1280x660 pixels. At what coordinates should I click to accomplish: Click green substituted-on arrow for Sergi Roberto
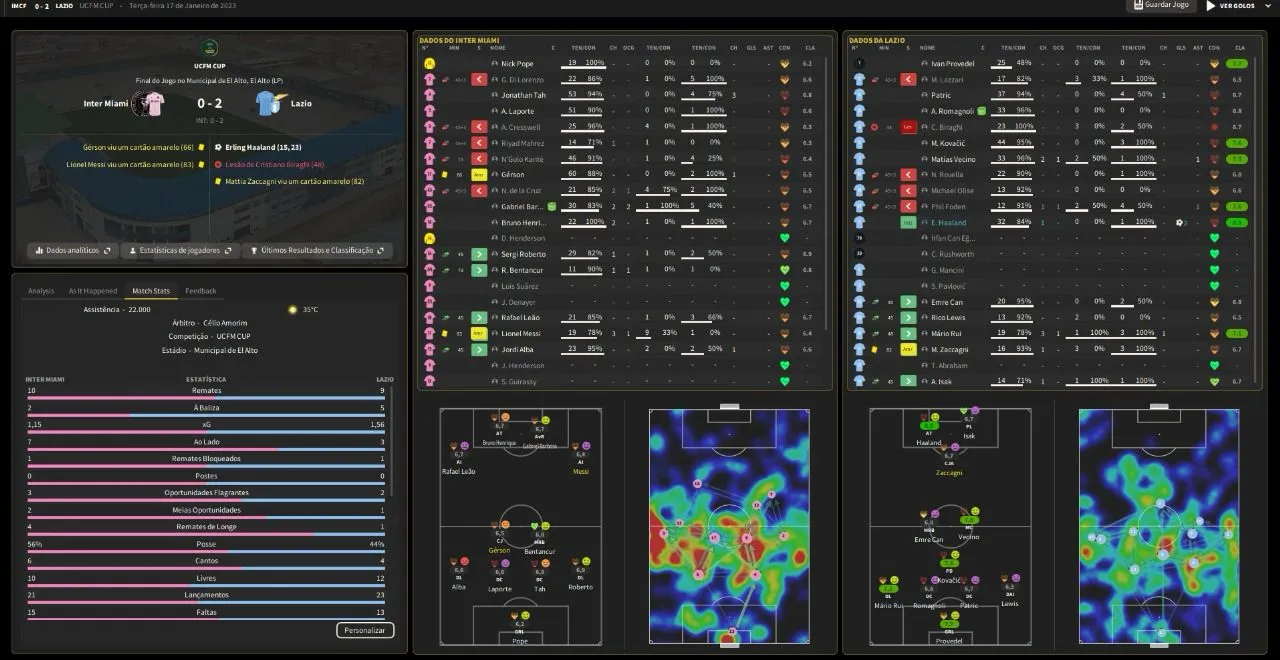point(479,254)
